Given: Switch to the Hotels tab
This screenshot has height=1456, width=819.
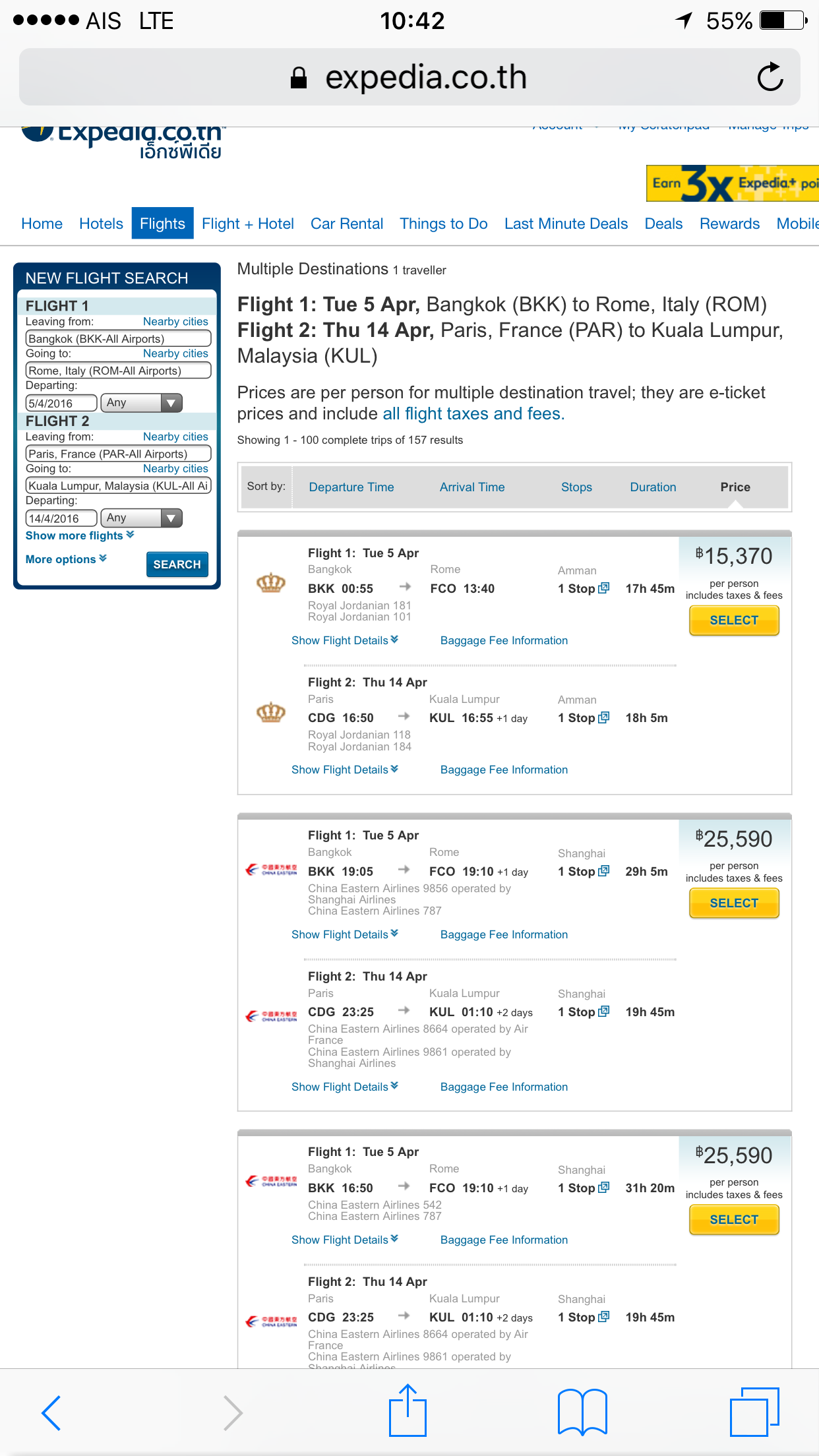Looking at the screenshot, I should [101, 224].
